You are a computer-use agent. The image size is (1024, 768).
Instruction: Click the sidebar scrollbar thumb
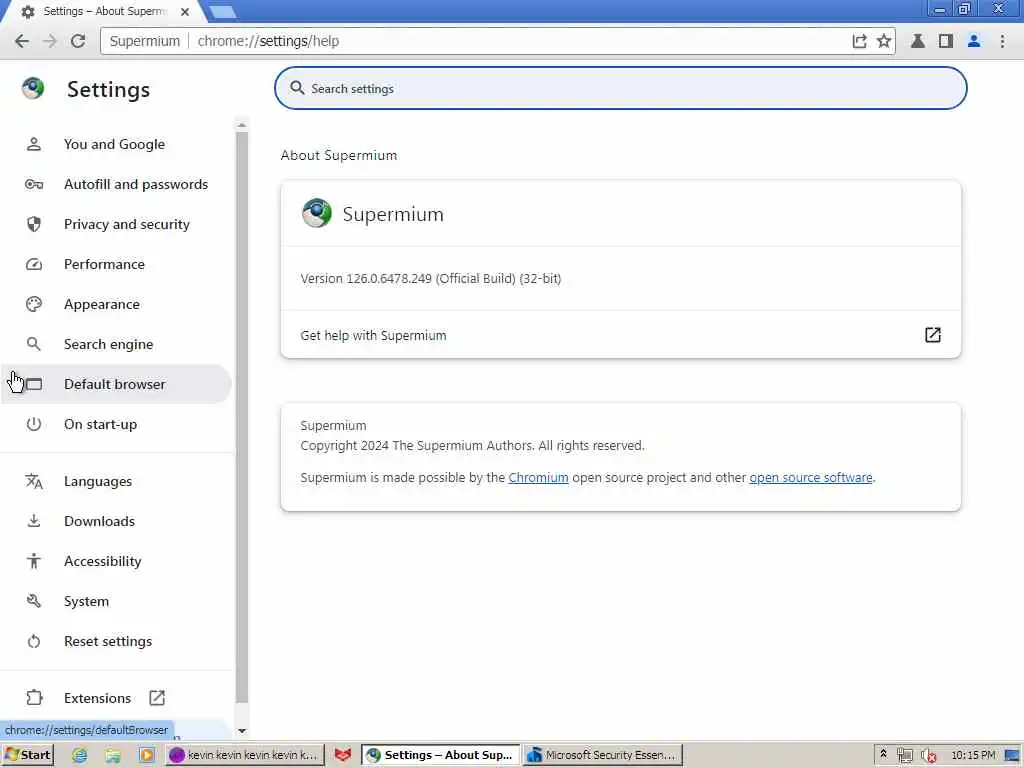[242, 418]
